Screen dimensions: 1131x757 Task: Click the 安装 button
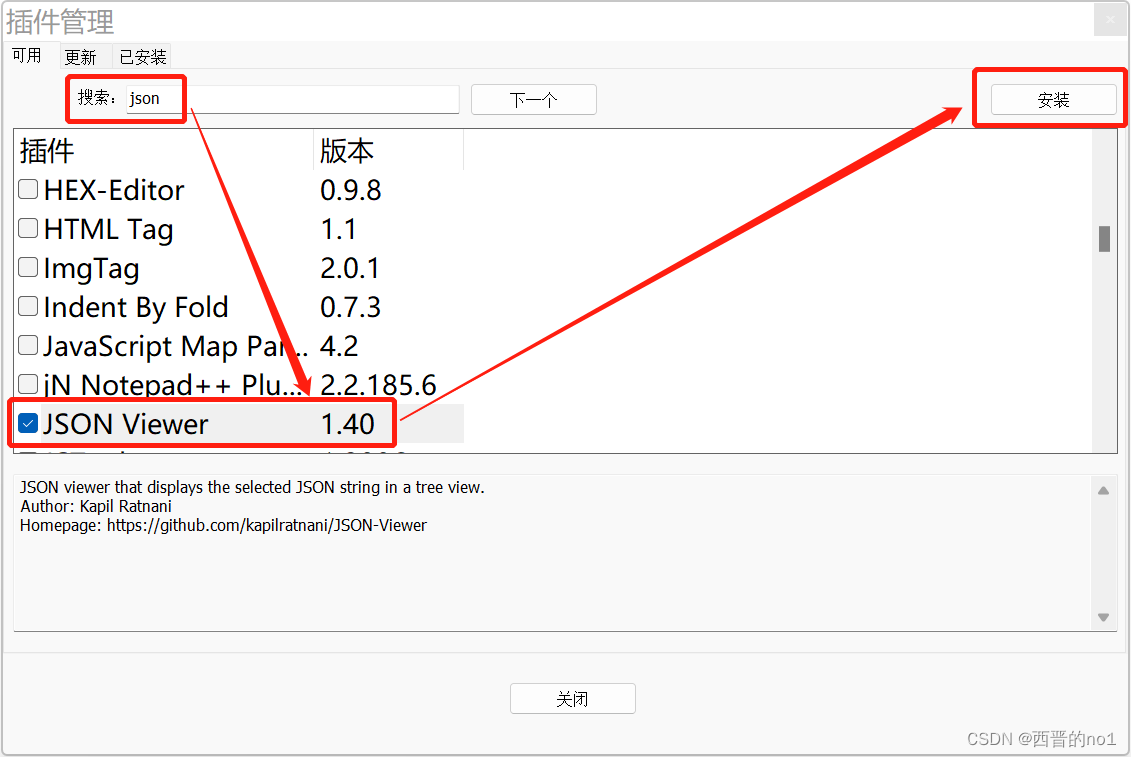point(1053,100)
